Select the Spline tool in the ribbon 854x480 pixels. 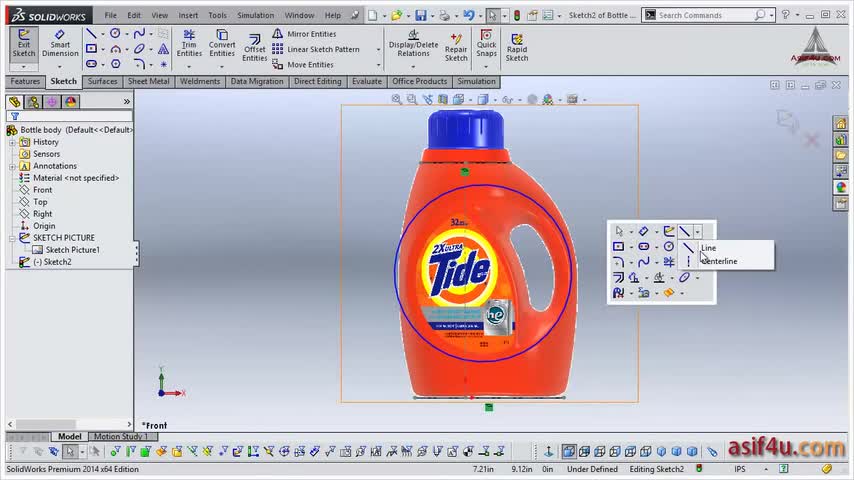(139, 34)
